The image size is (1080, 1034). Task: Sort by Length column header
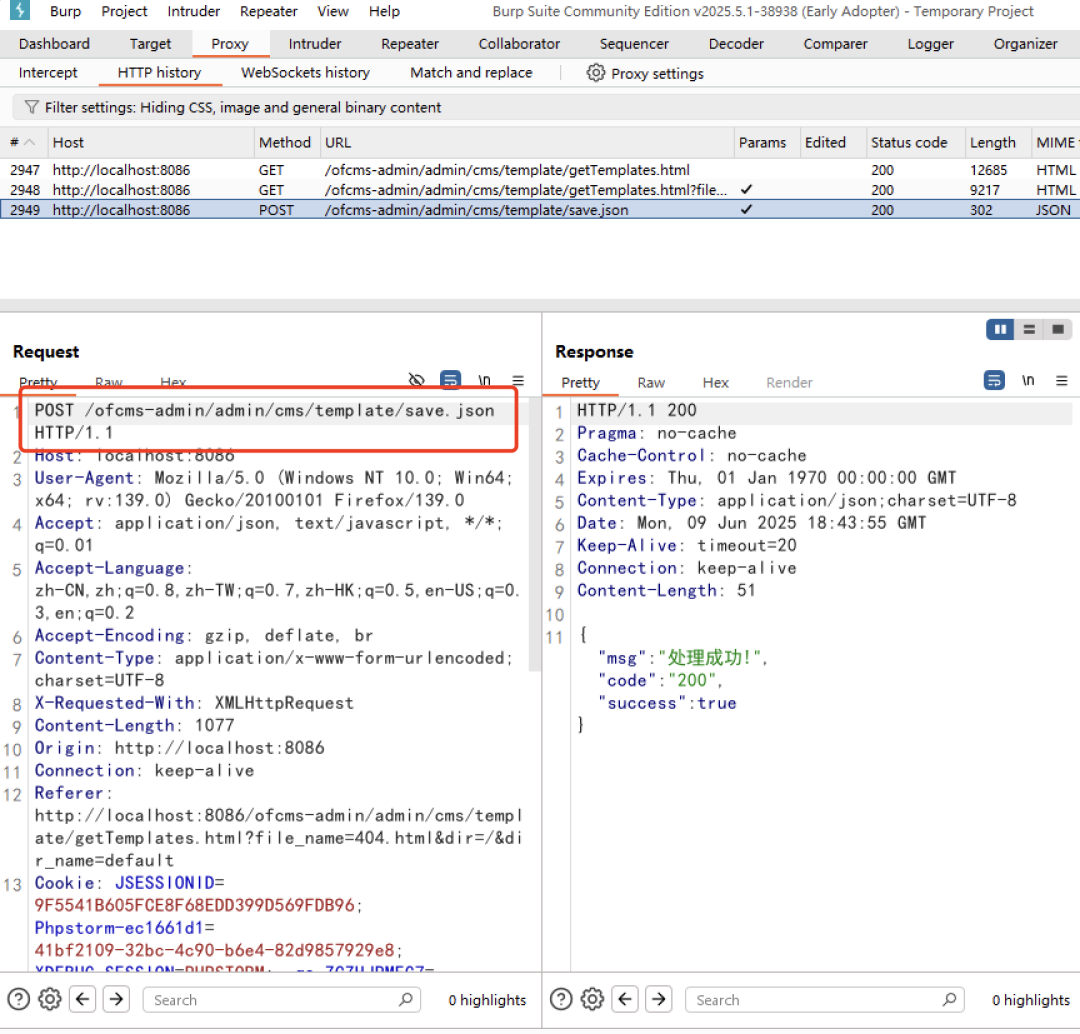point(997,142)
